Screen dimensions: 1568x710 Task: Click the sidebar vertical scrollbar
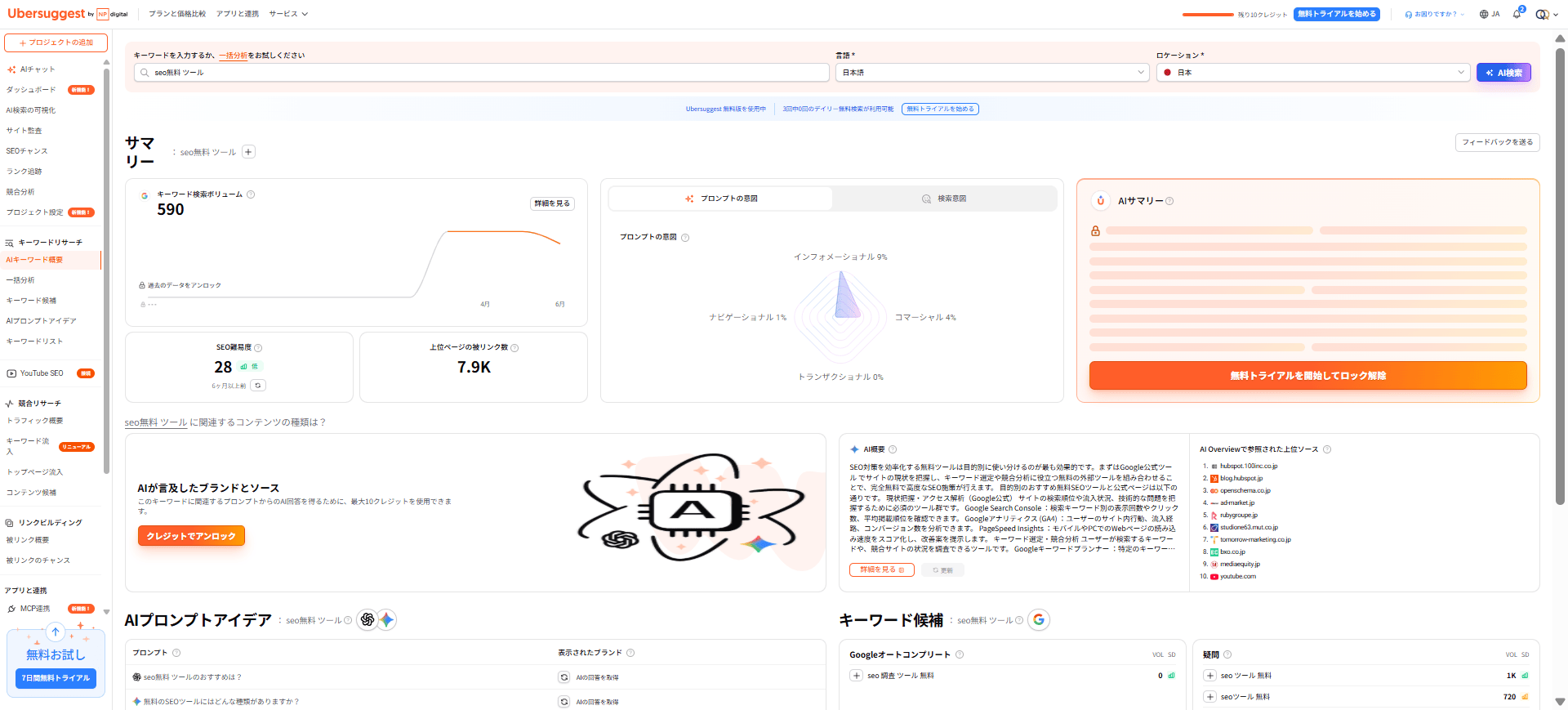pyautogui.click(x=106, y=270)
